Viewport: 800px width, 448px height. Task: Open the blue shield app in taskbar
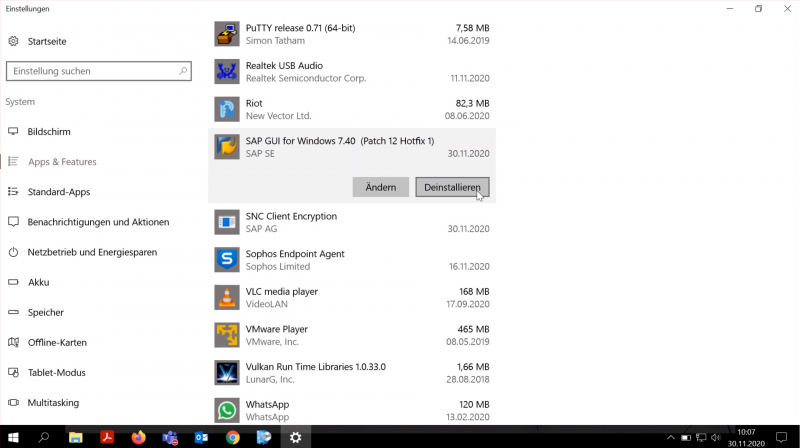pos(264,437)
